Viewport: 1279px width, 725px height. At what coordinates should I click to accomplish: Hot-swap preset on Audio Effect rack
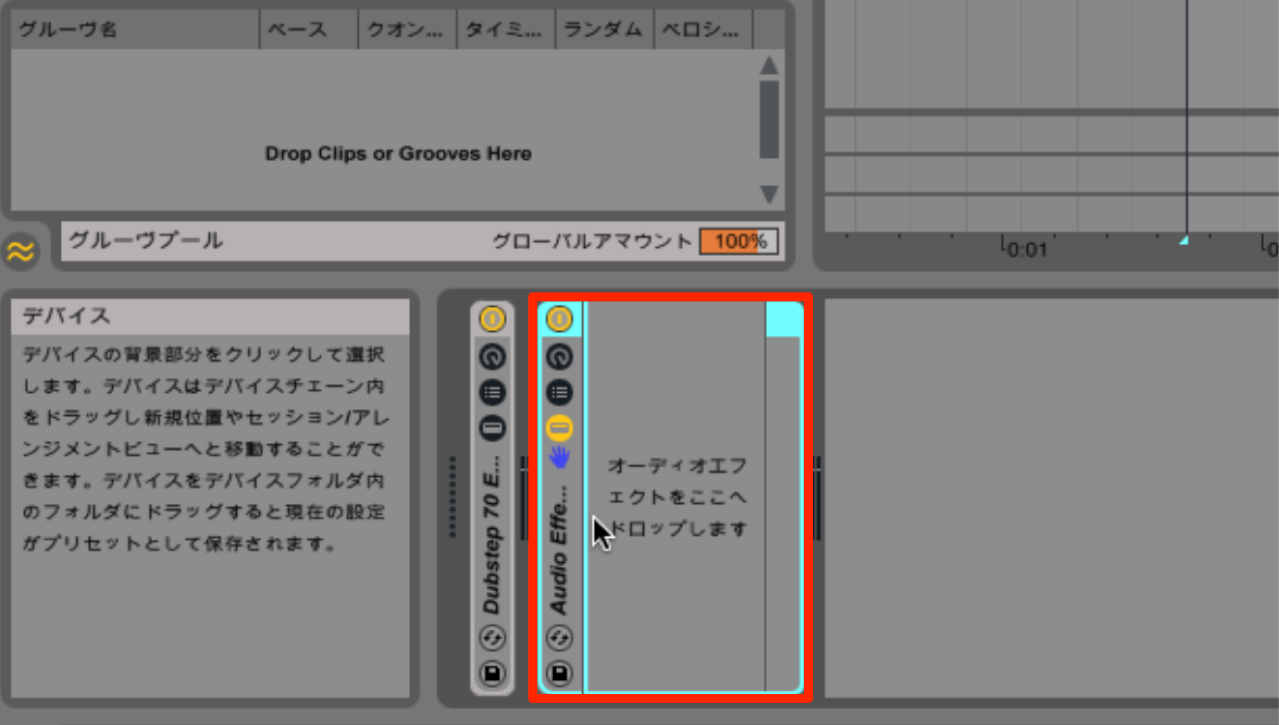point(559,637)
